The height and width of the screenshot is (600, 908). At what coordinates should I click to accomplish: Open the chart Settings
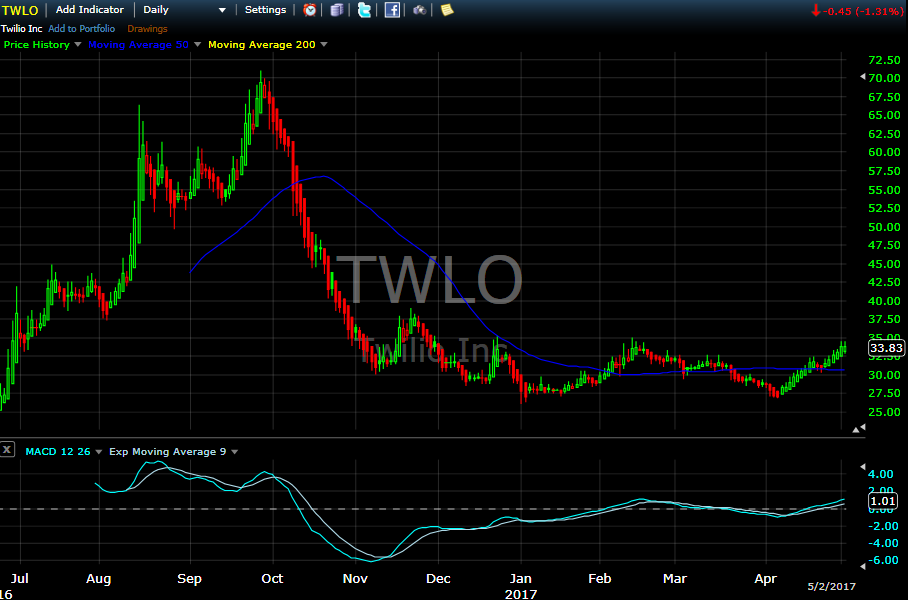tap(265, 10)
